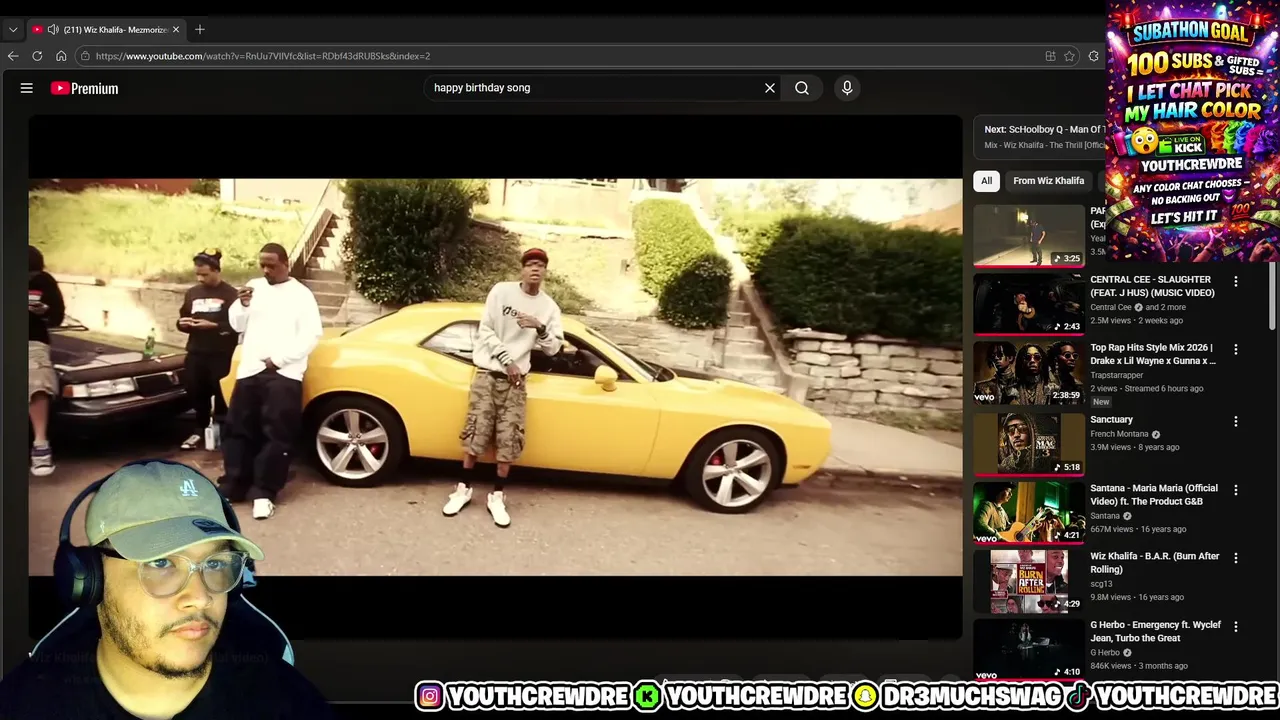Open the YouTube hamburger guide menu
The image size is (1280, 720).
point(27,88)
